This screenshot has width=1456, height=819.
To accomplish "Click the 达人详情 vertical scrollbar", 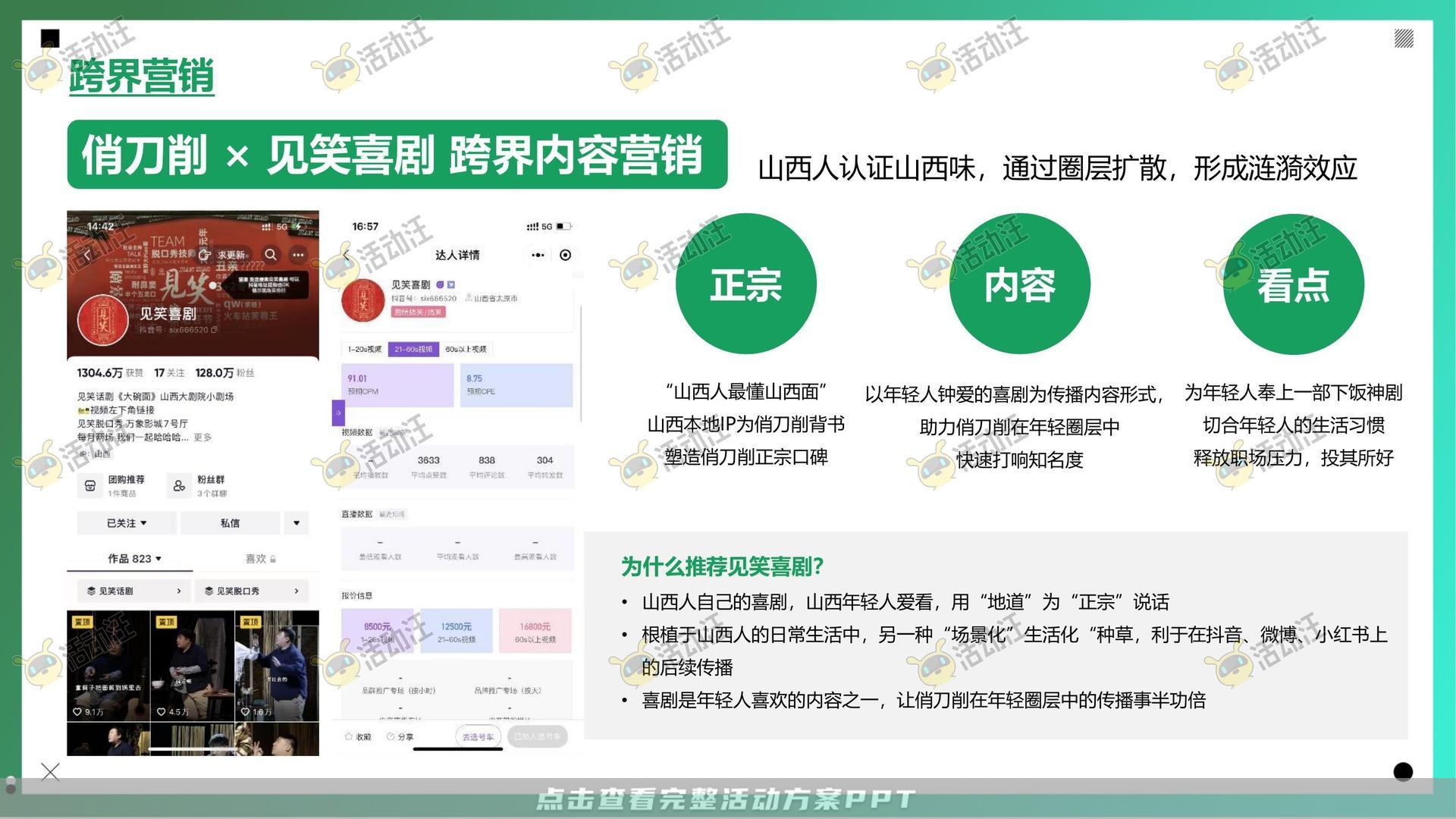I will pos(581,364).
